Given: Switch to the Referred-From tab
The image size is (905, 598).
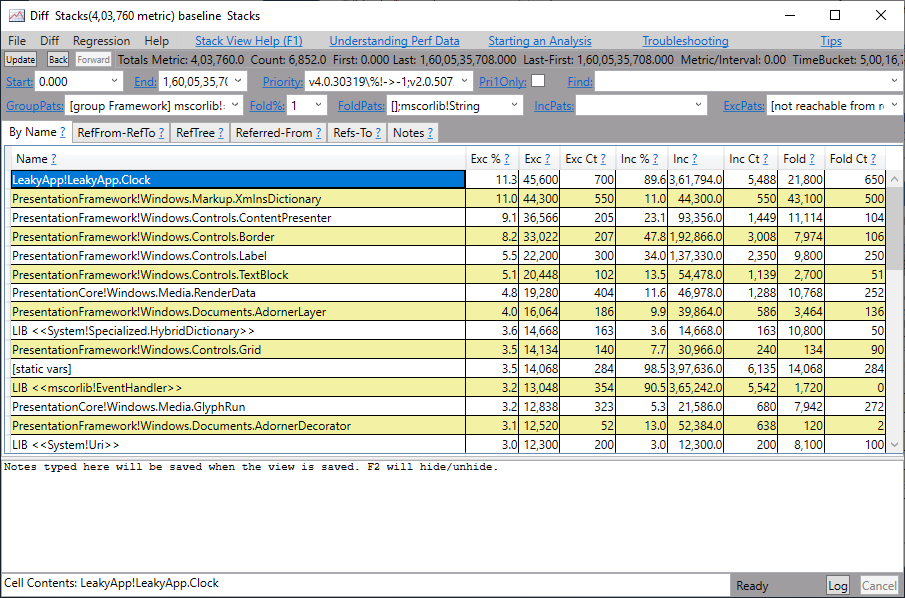Looking at the screenshot, I should (x=279, y=133).
